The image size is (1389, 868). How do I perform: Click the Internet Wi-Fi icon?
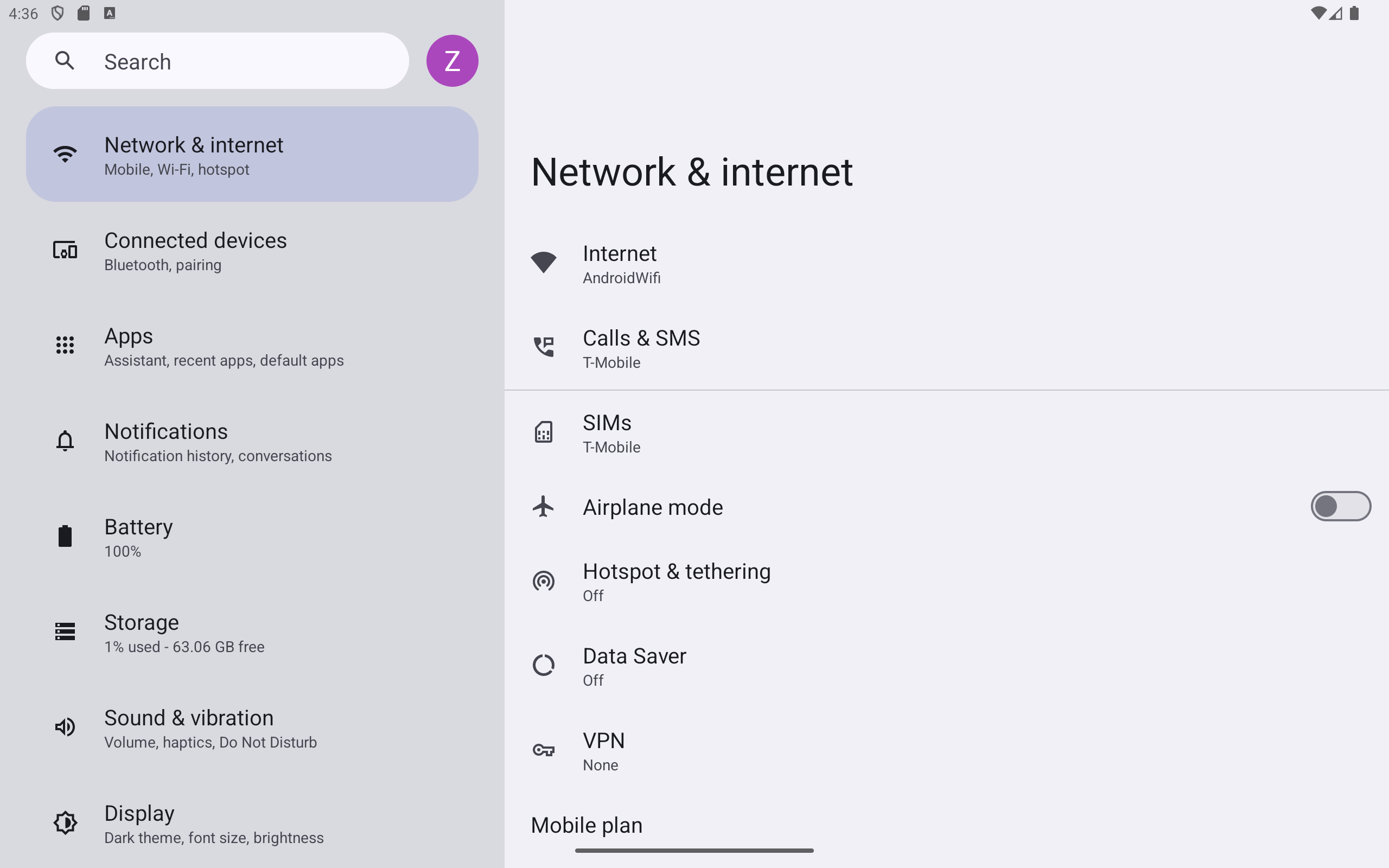coord(543,263)
